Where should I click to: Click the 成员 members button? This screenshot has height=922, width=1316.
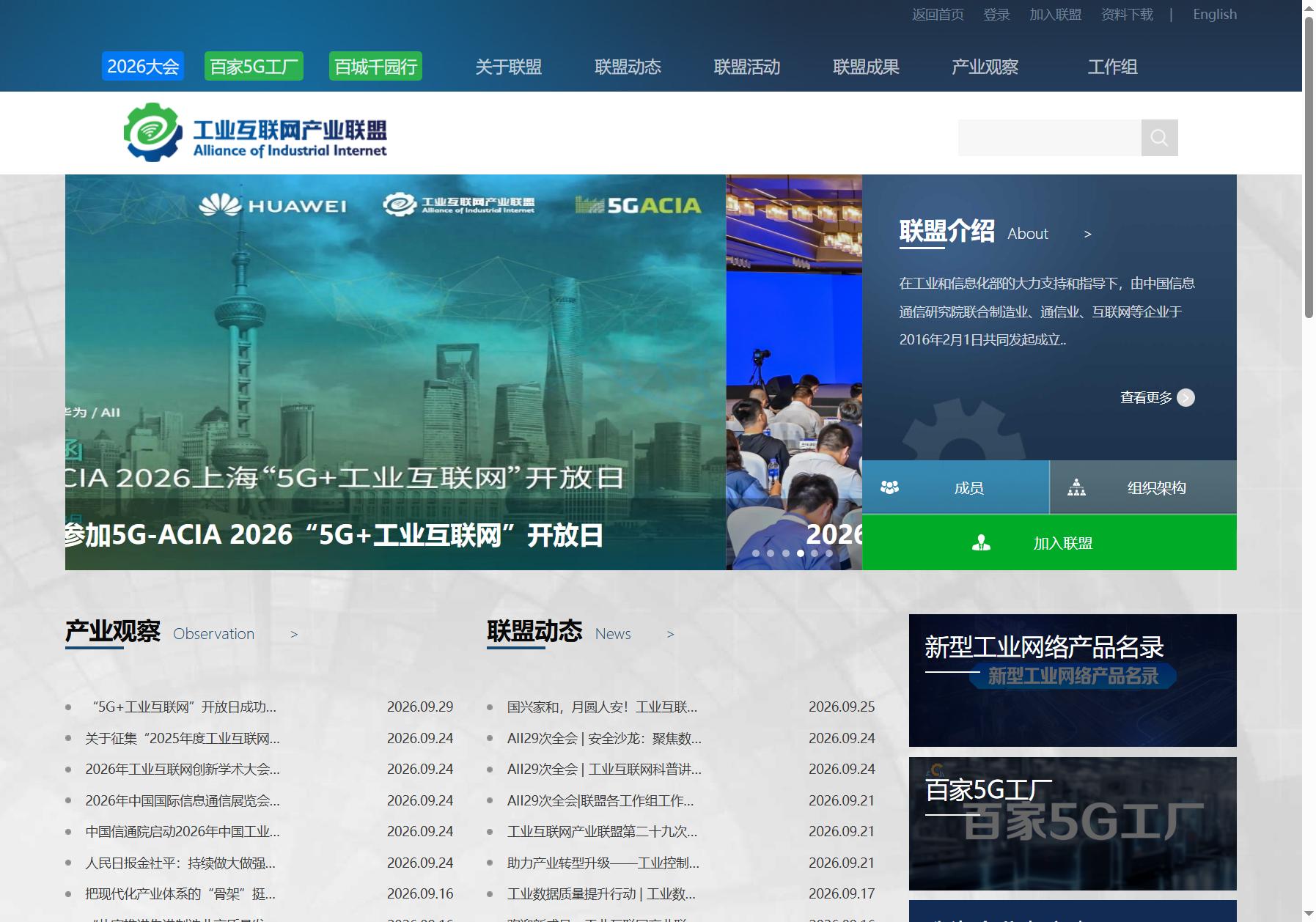pyautogui.click(x=955, y=487)
